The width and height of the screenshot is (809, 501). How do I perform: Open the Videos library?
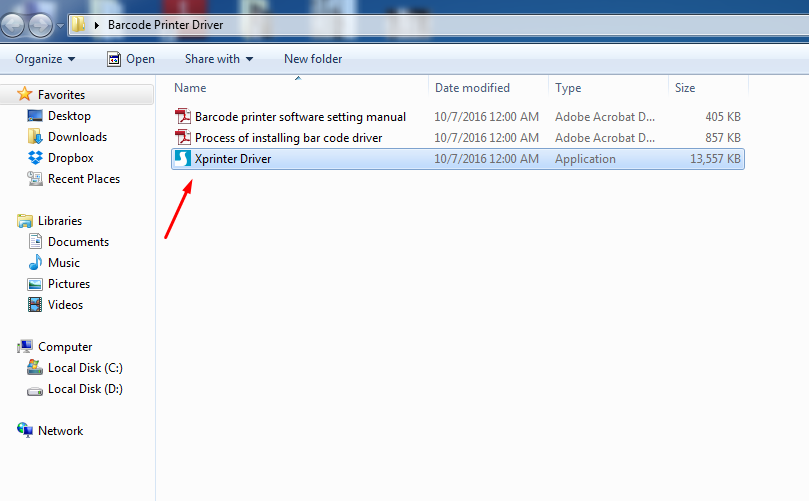click(x=65, y=305)
